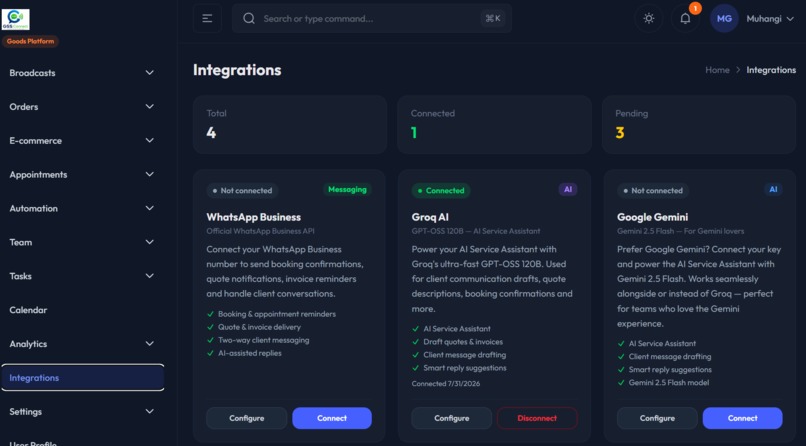Click the Integrations breadcrumb
This screenshot has width=806, height=446.
771,70
